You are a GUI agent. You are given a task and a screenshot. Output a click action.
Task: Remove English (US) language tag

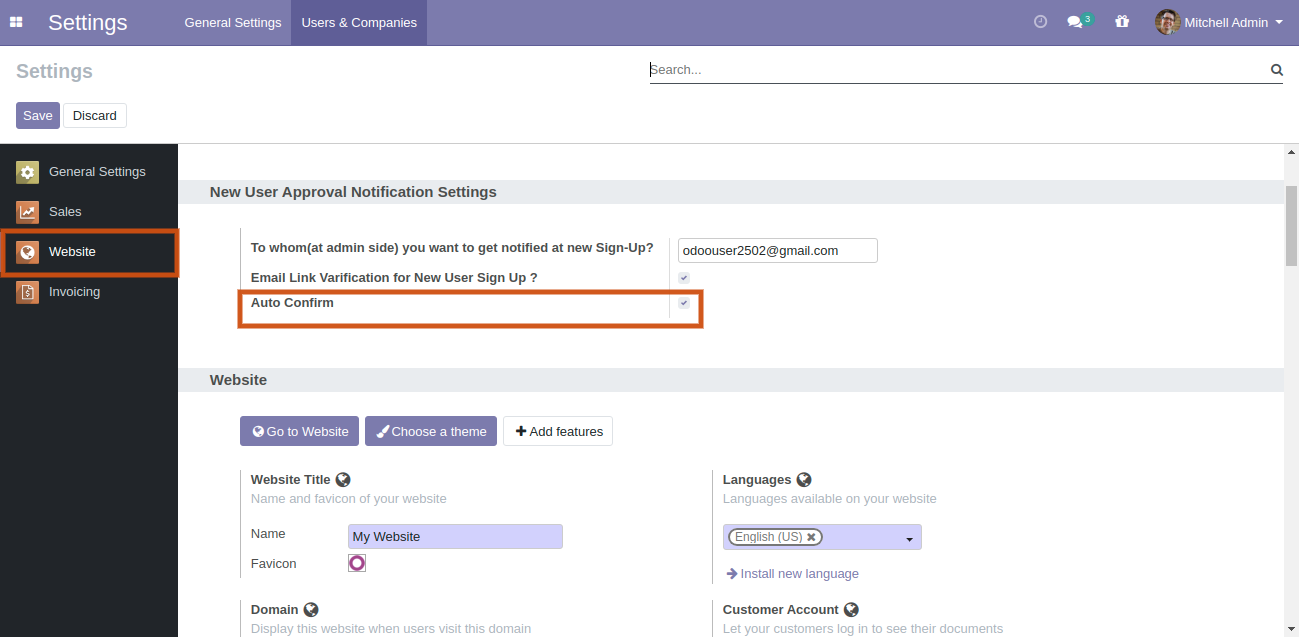(x=811, y=537)
